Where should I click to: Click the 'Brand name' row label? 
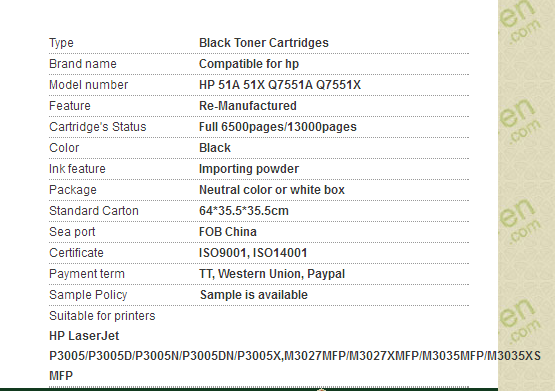83,64
